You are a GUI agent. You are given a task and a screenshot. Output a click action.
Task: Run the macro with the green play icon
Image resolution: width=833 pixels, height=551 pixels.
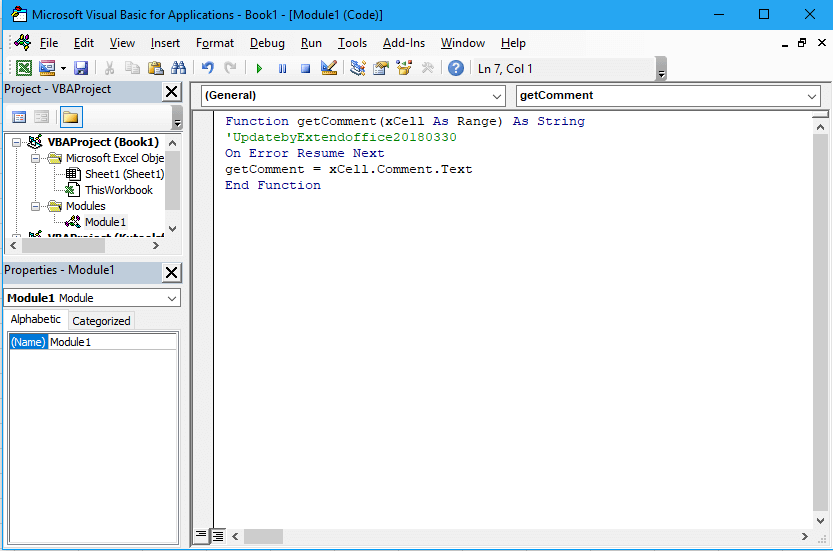(259, 68)
